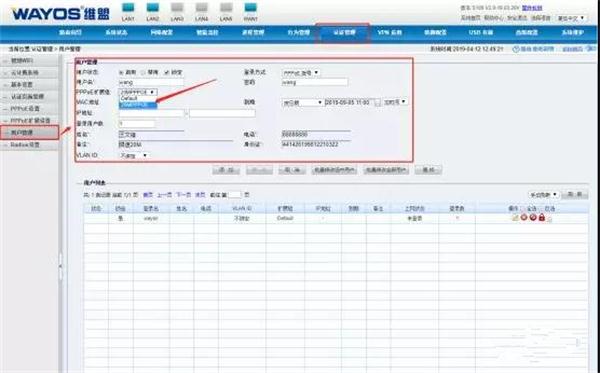
Task: Click the first button below the user form
Action: 226,170
